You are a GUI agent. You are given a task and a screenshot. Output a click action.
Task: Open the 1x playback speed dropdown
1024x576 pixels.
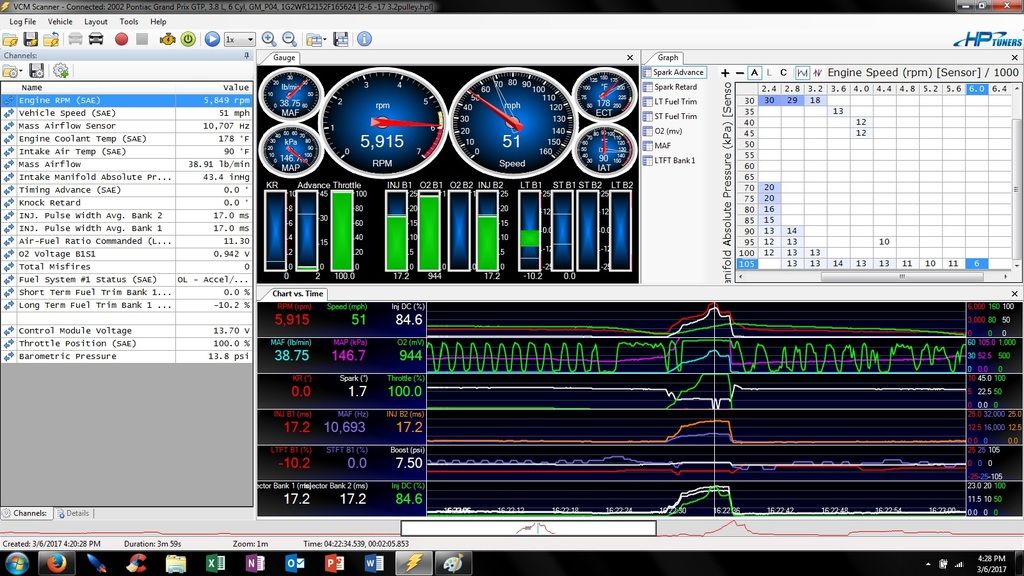239,40
